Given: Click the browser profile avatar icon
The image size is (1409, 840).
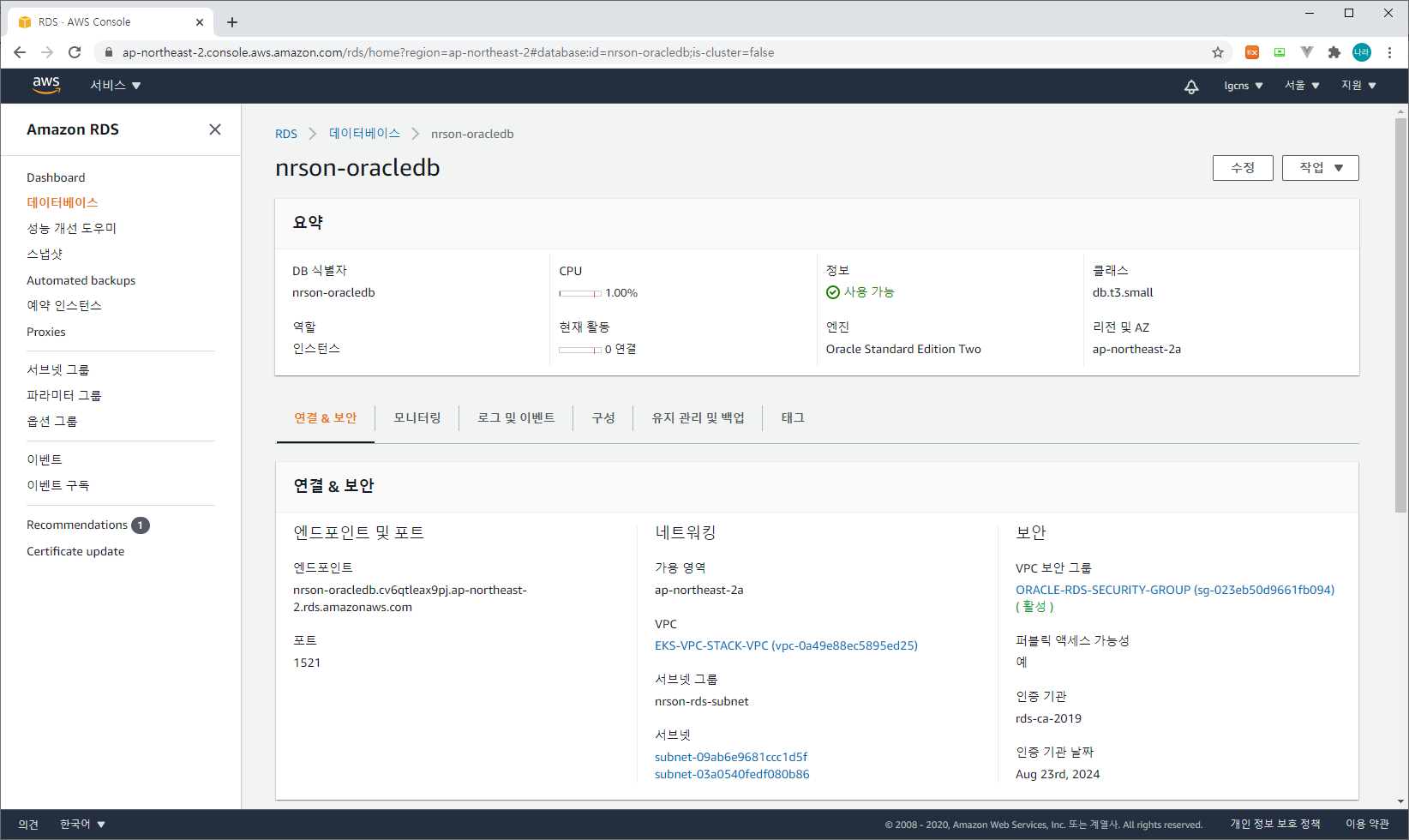Looking at the screenshot, I should click(1362, 52).
